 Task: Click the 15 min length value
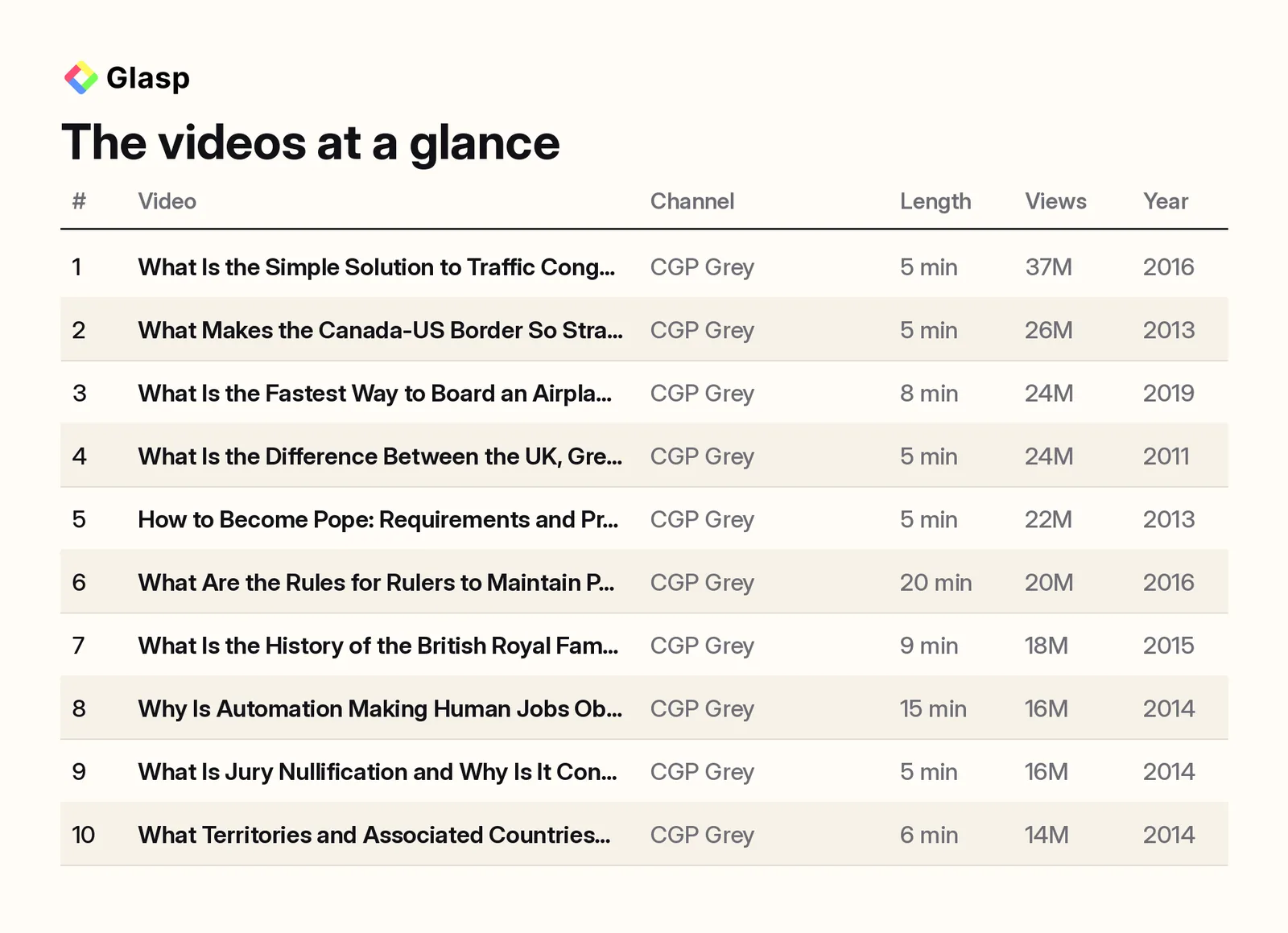click(933, 709)
